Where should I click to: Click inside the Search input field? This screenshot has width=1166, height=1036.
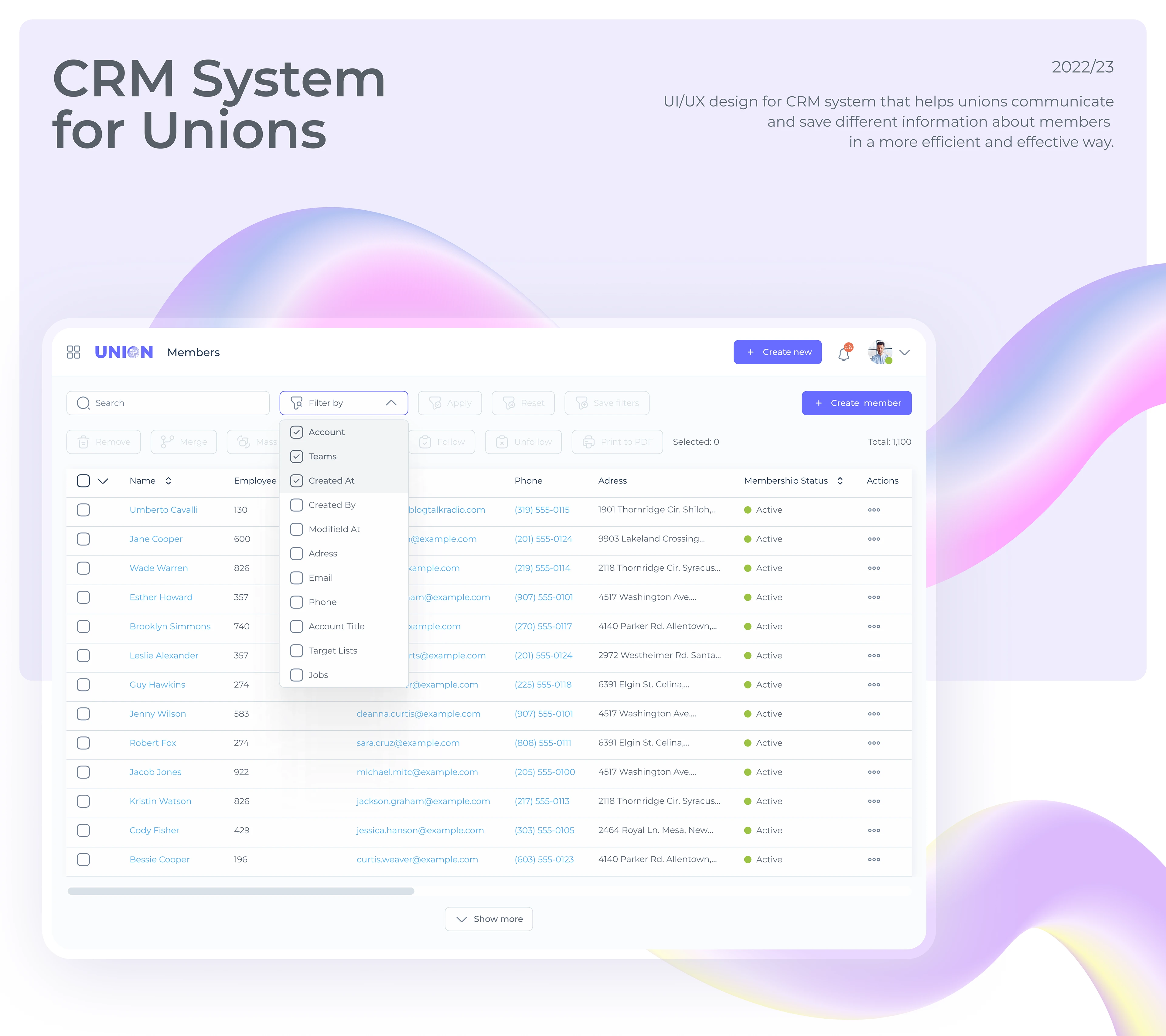click(168, 403)
